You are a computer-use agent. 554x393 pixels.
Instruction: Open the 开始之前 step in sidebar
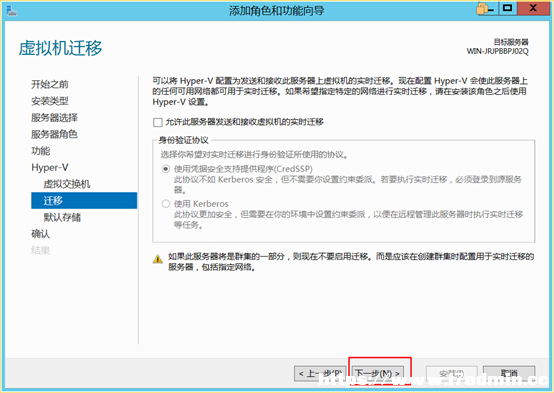(x=50, y=84)
